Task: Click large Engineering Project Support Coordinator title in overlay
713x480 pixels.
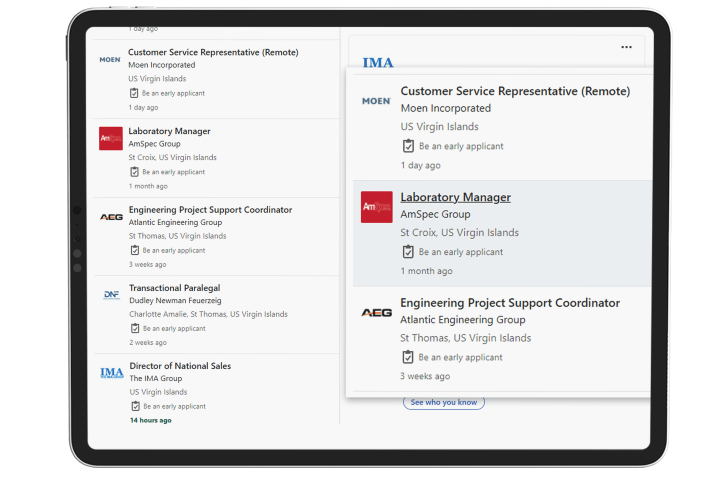Action: coord(510,303)
